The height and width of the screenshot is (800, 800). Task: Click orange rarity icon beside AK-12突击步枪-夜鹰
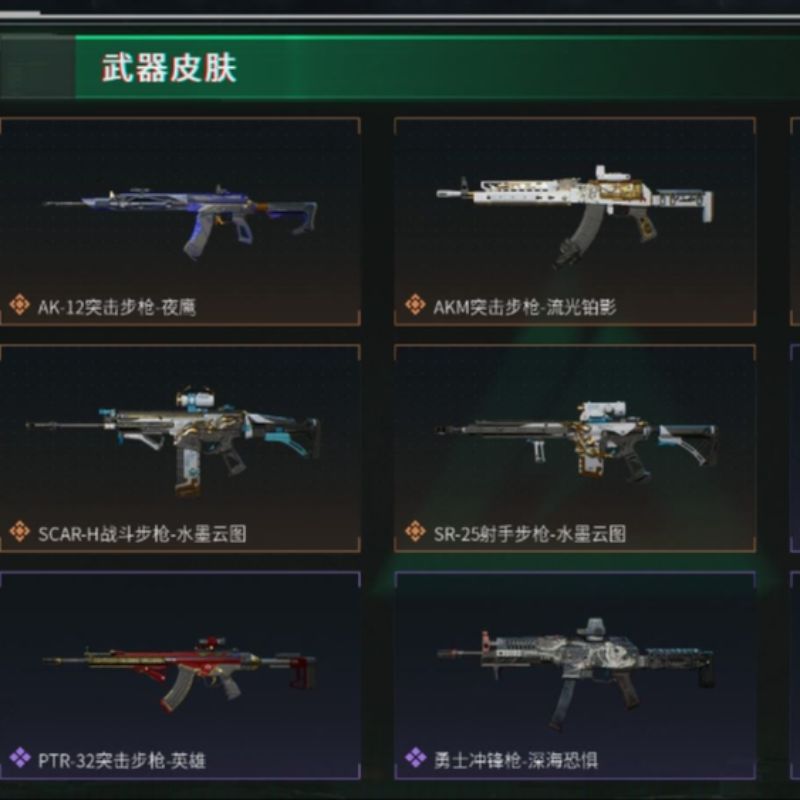(x=19, y=305)
